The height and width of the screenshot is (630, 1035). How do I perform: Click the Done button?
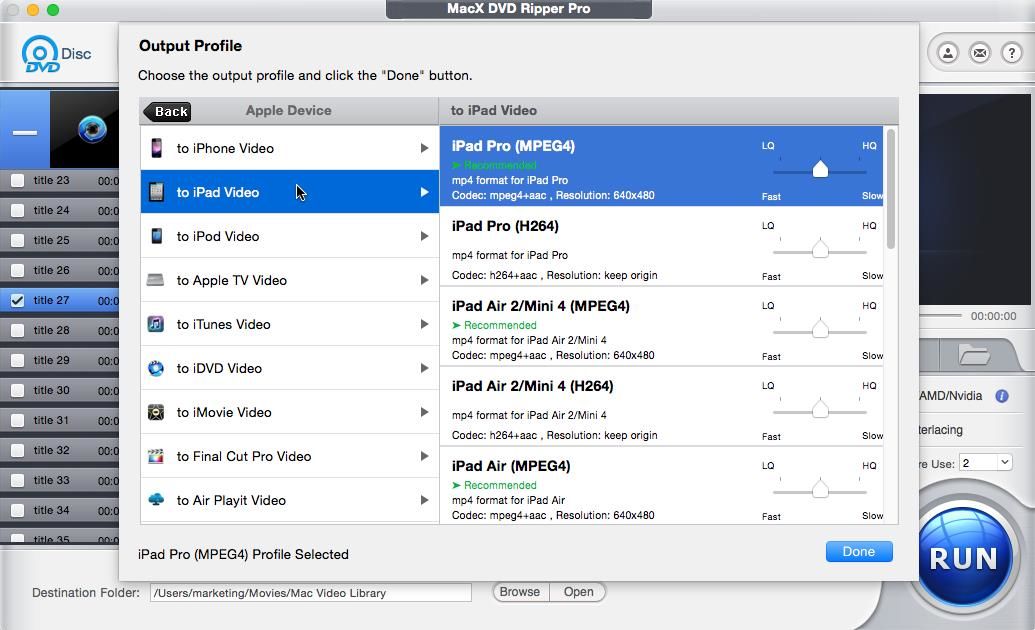pos(858,551)
